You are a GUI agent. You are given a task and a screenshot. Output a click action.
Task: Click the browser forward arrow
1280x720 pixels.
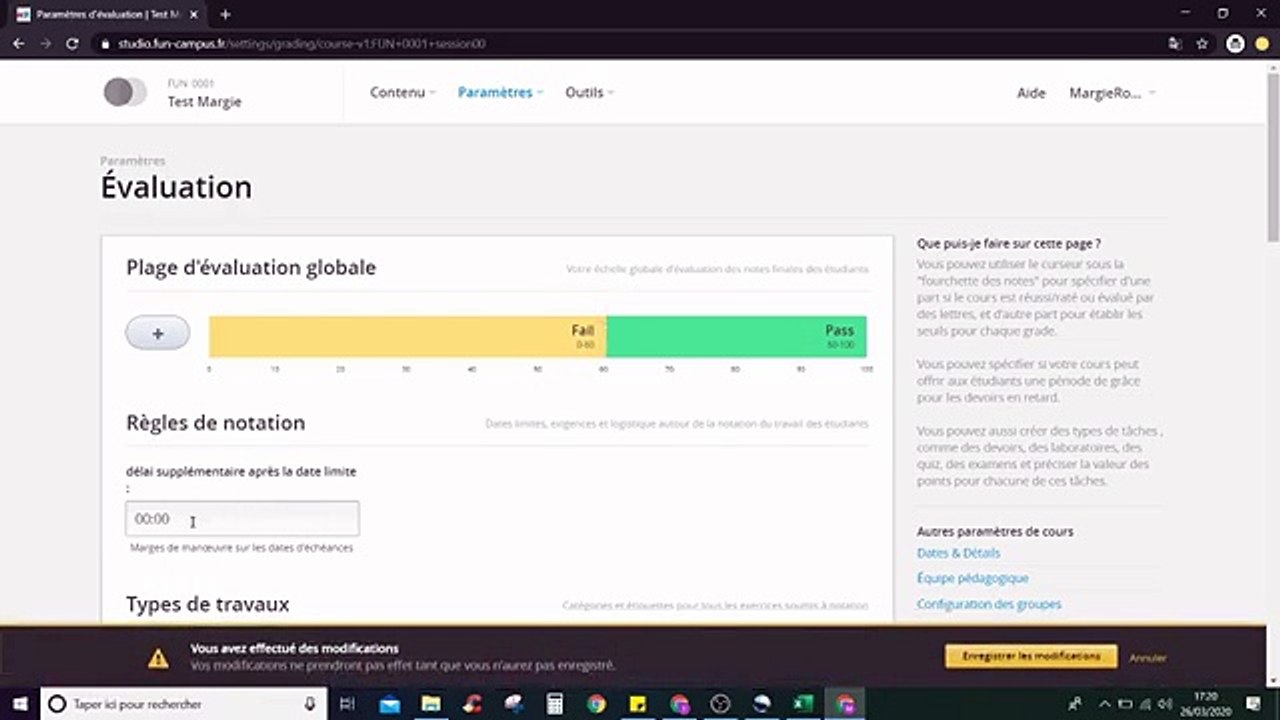45,44
